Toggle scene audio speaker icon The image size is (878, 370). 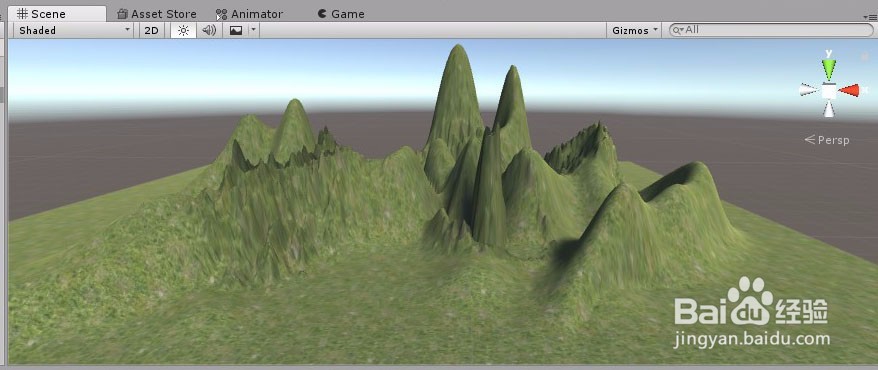click(209, 30)
